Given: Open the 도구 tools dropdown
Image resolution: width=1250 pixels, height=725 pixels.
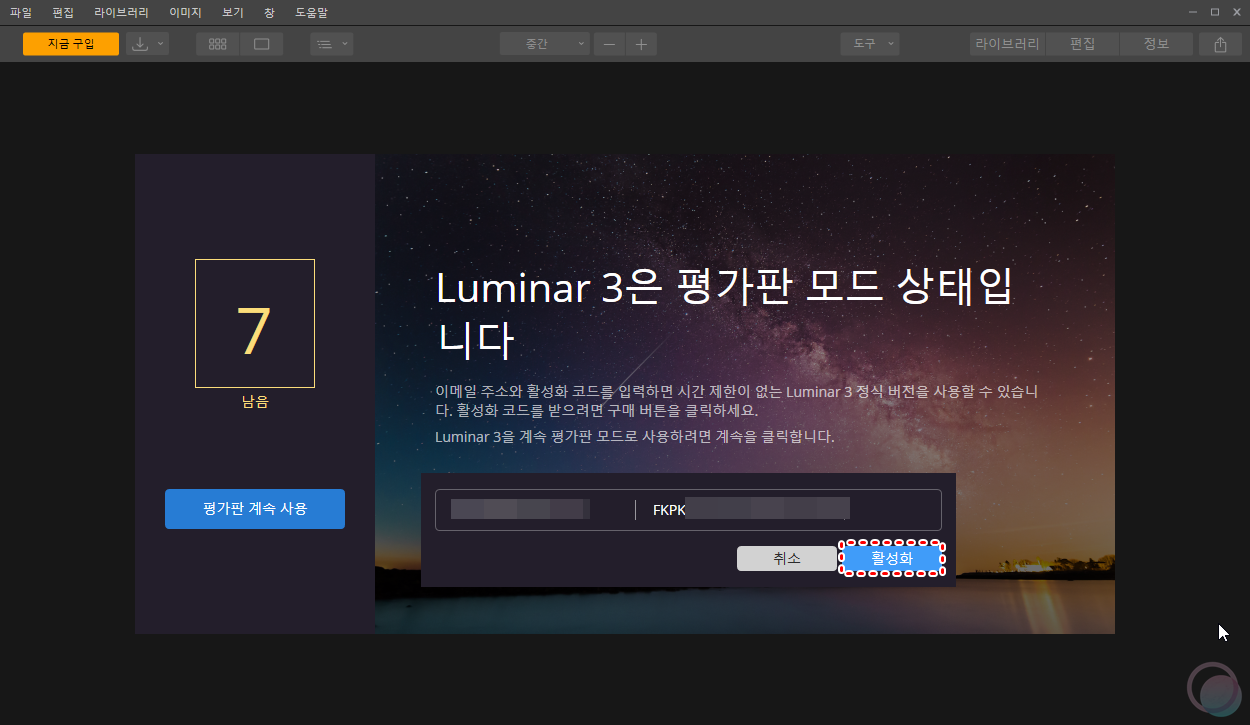Looking at the screenshot, I should [869, 44].
